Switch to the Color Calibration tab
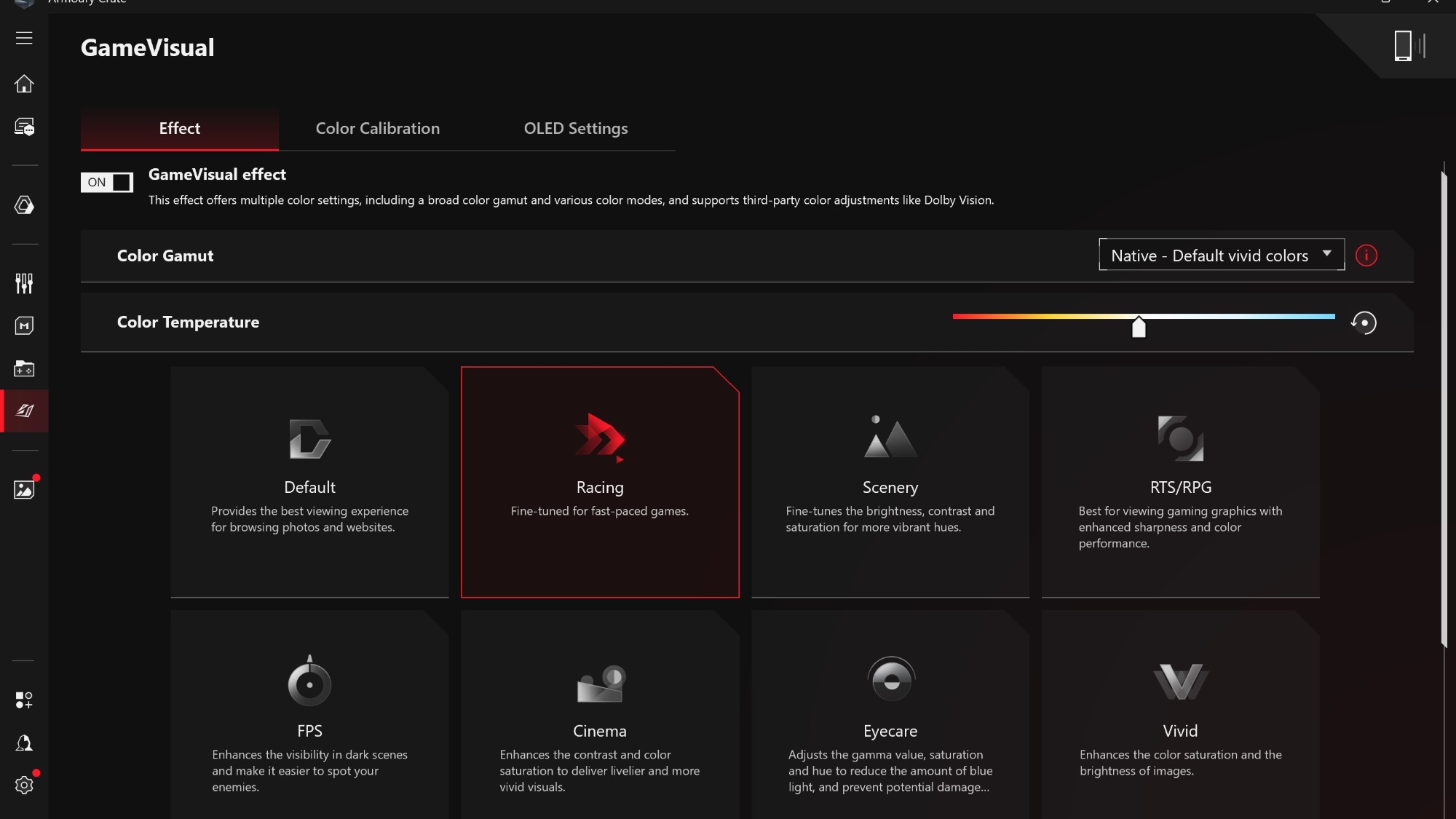1456x819 pixels. (378, 129)
